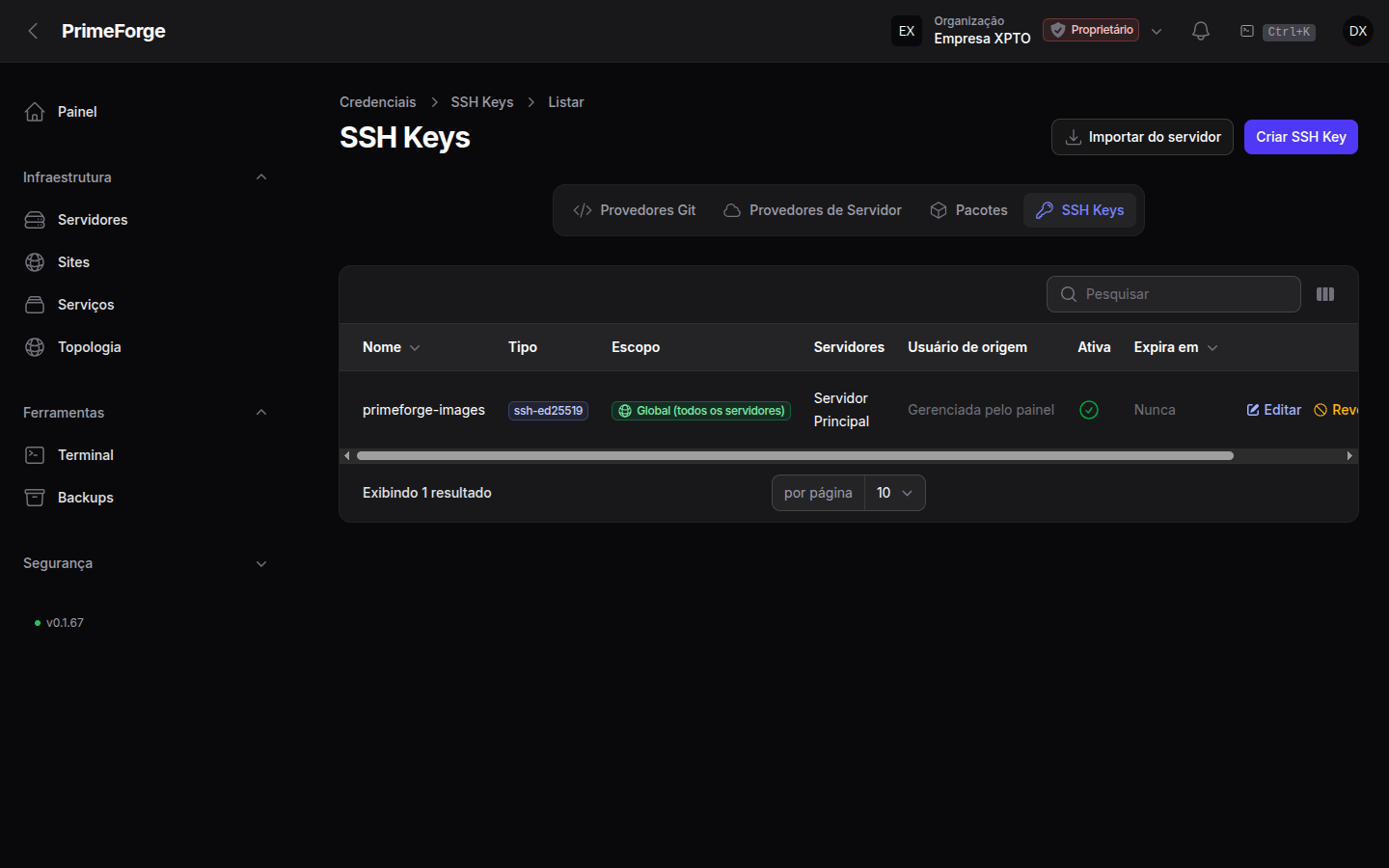Viewport: 1389px width, 868px height.
Task: Open the Ctrl+K command palette
Action: tap(1277, 32)
